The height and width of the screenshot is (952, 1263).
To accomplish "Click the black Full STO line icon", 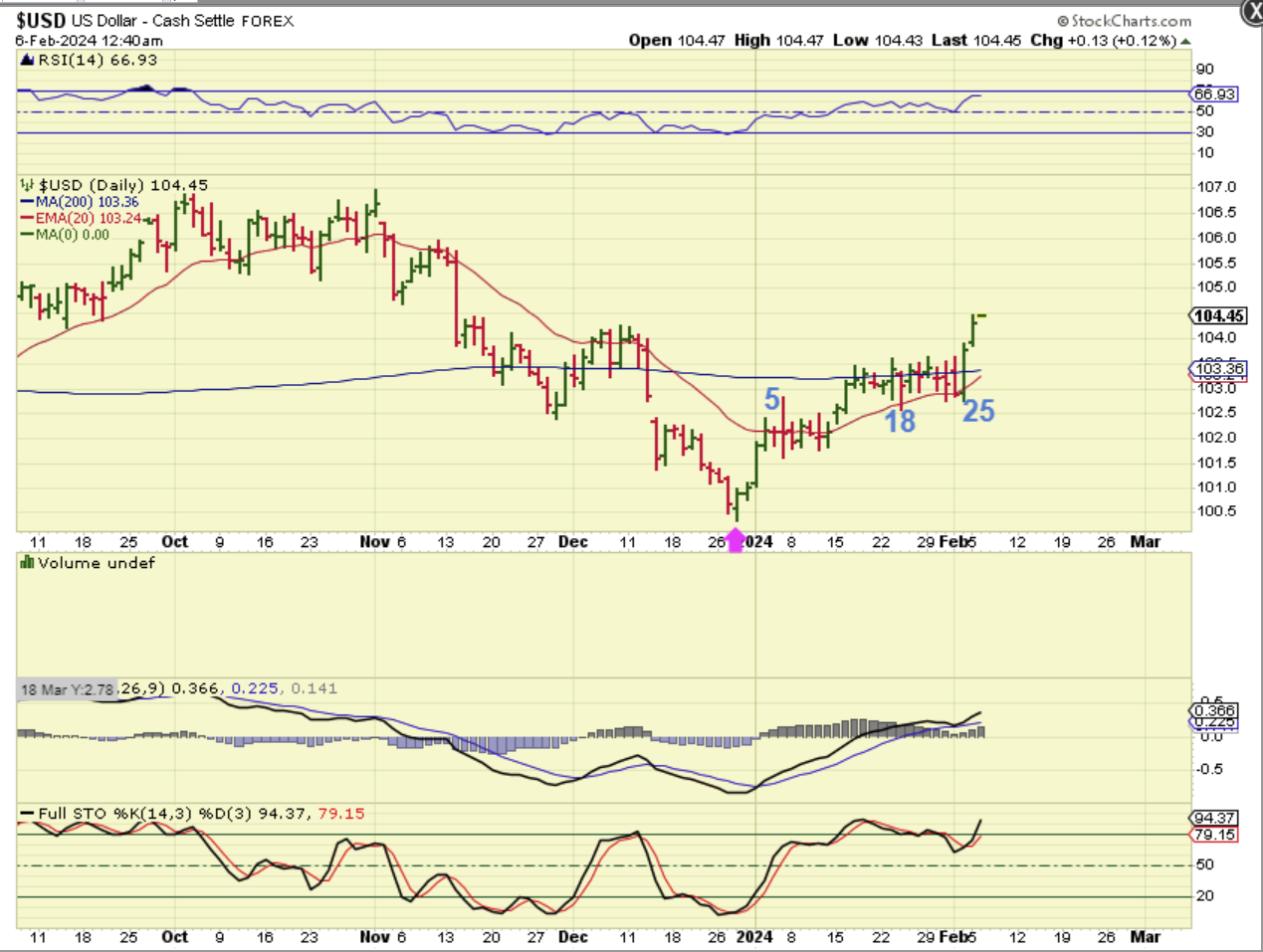I will (27, 814).
